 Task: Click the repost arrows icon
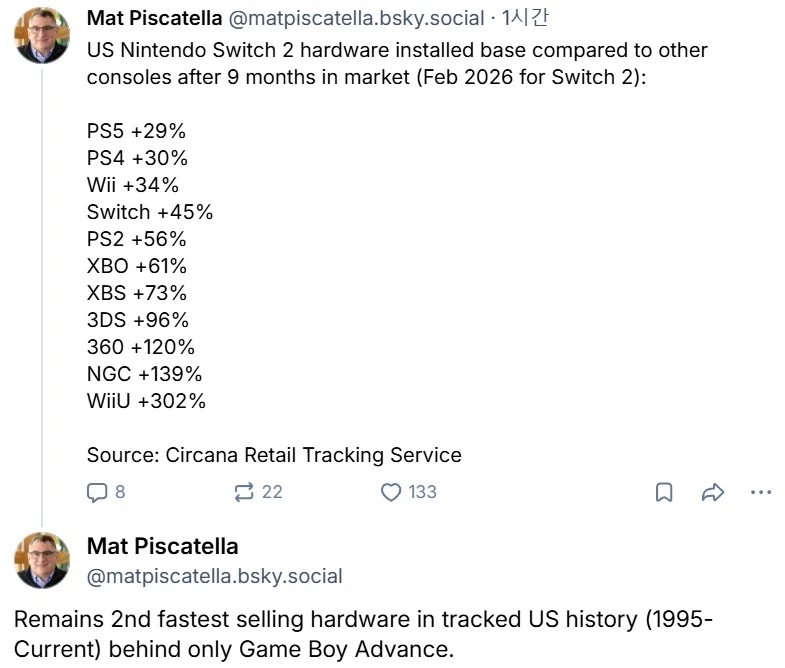coord(243,492)
